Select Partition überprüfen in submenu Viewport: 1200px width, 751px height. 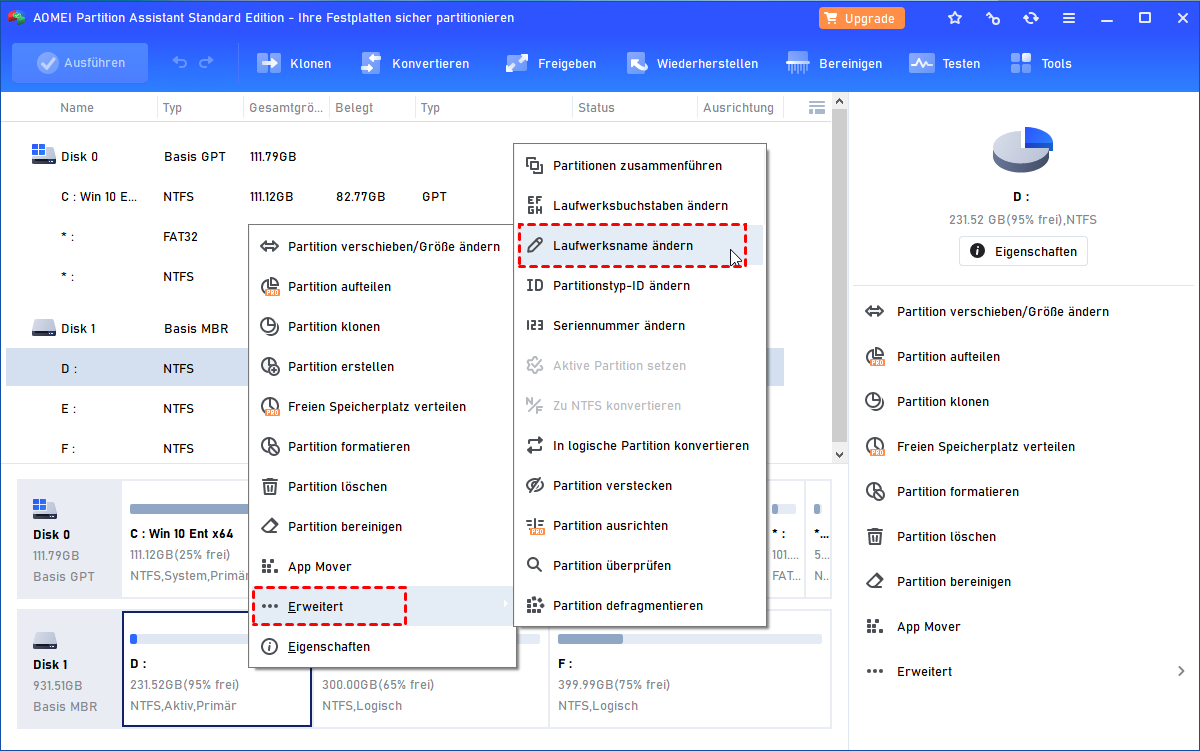click(640, 565)
